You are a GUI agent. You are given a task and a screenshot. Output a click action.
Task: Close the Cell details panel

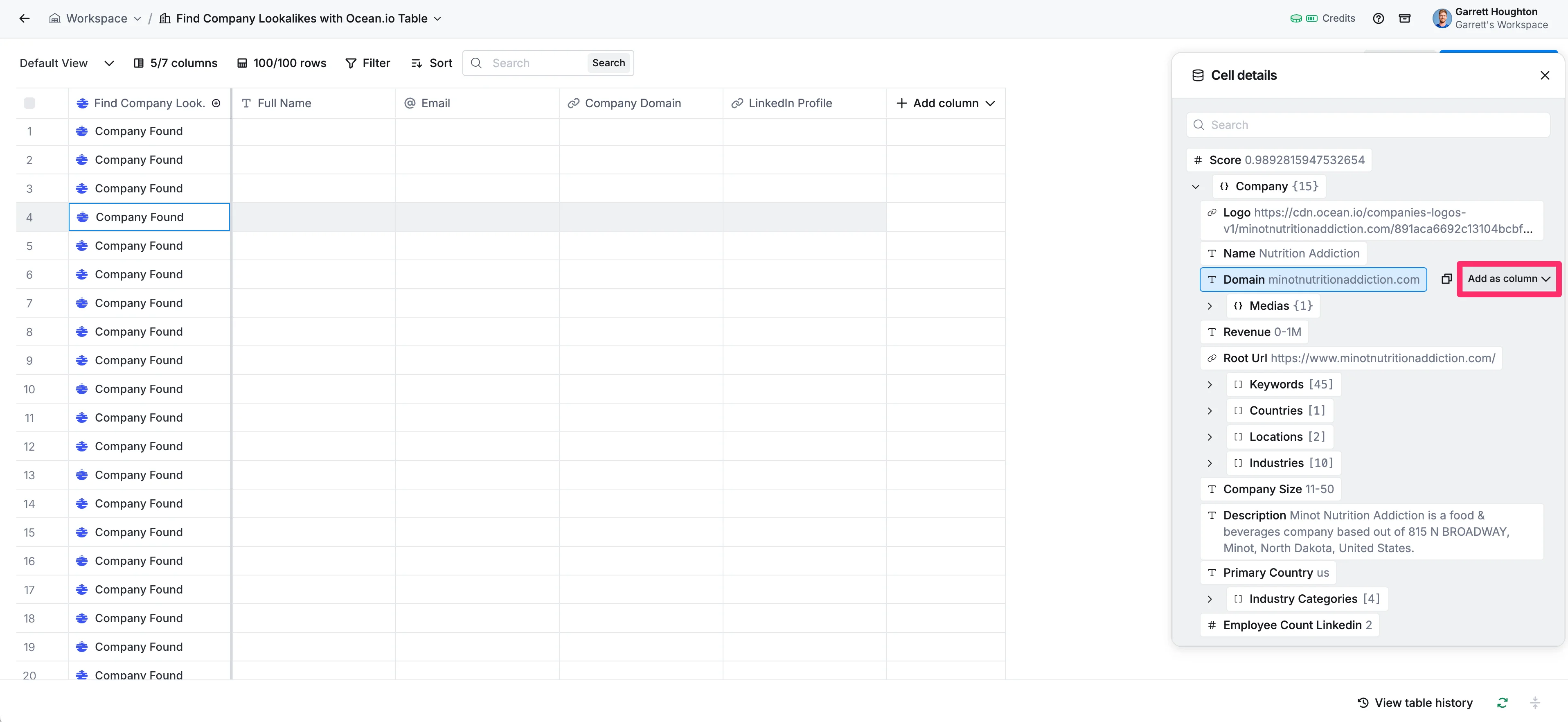pos(1544,75)
